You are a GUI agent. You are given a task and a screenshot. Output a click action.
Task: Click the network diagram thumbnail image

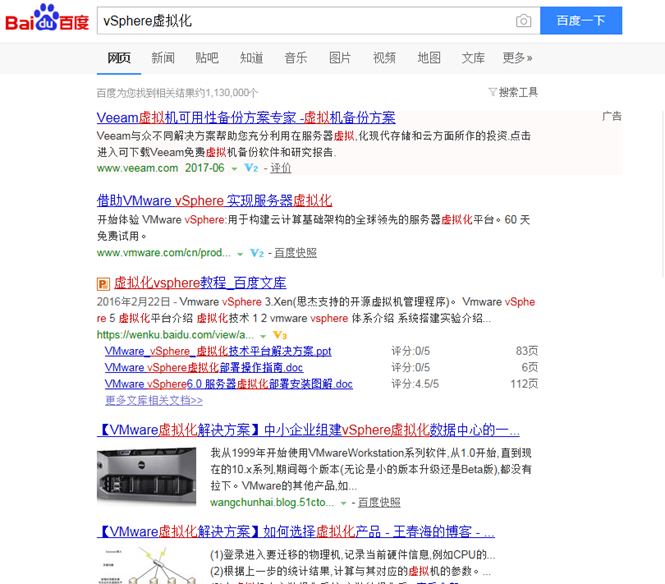coord(146,566)
